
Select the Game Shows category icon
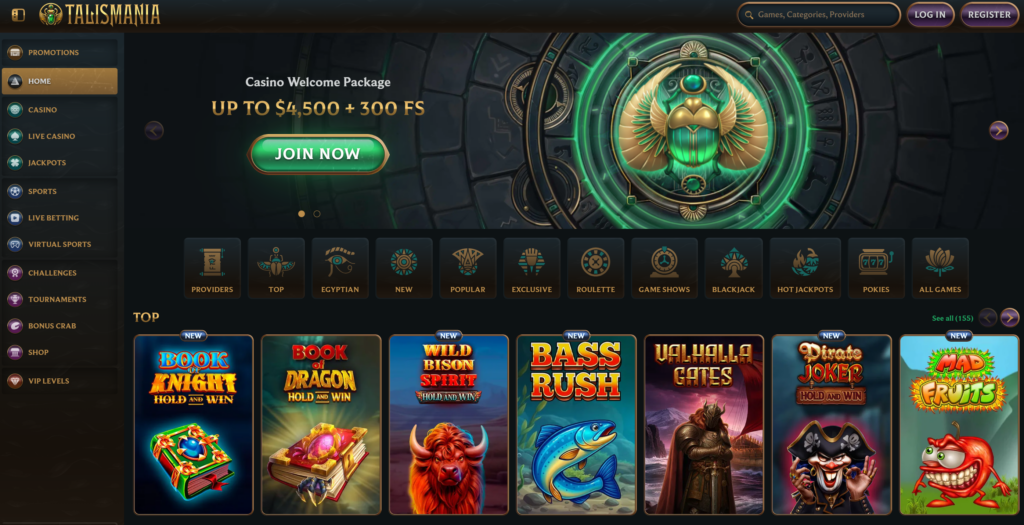(x=664, y=268)
